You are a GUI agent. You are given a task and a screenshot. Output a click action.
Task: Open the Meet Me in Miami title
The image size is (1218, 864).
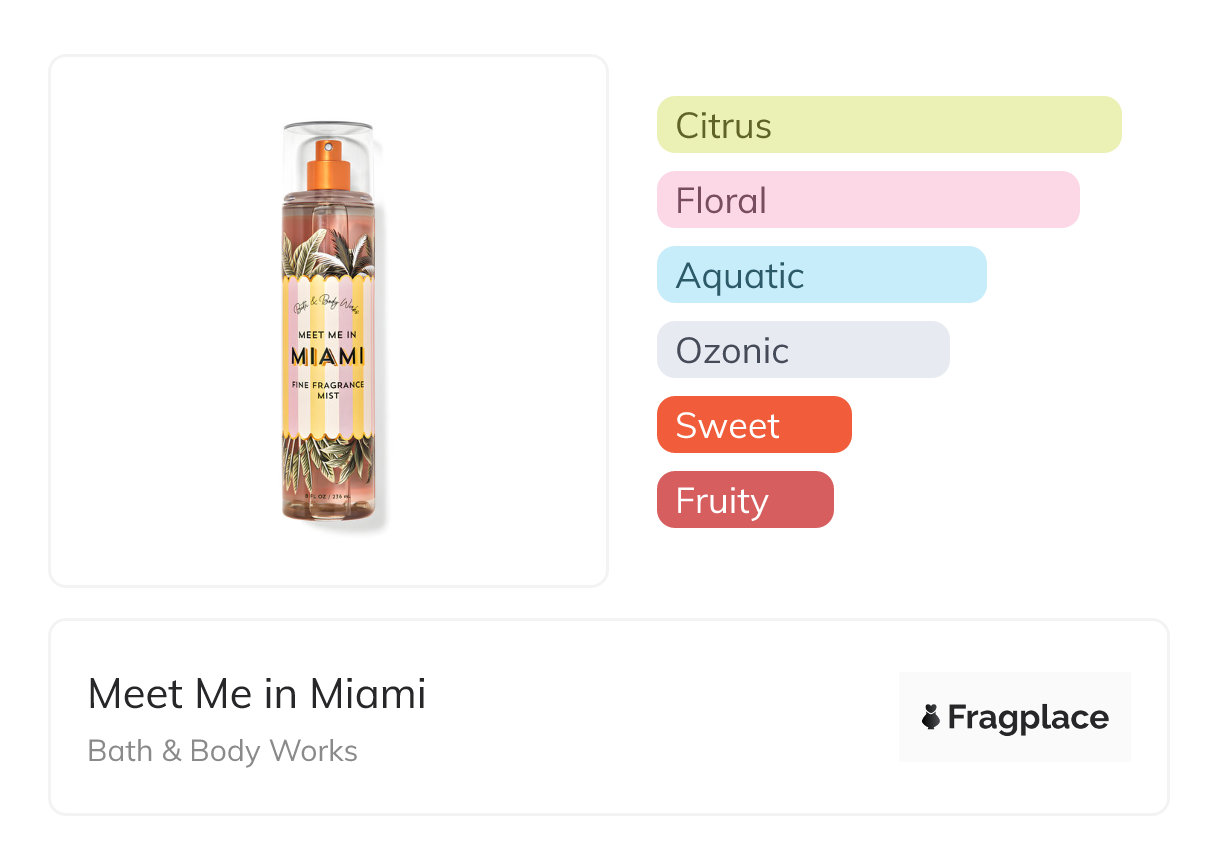click(257, 694)
